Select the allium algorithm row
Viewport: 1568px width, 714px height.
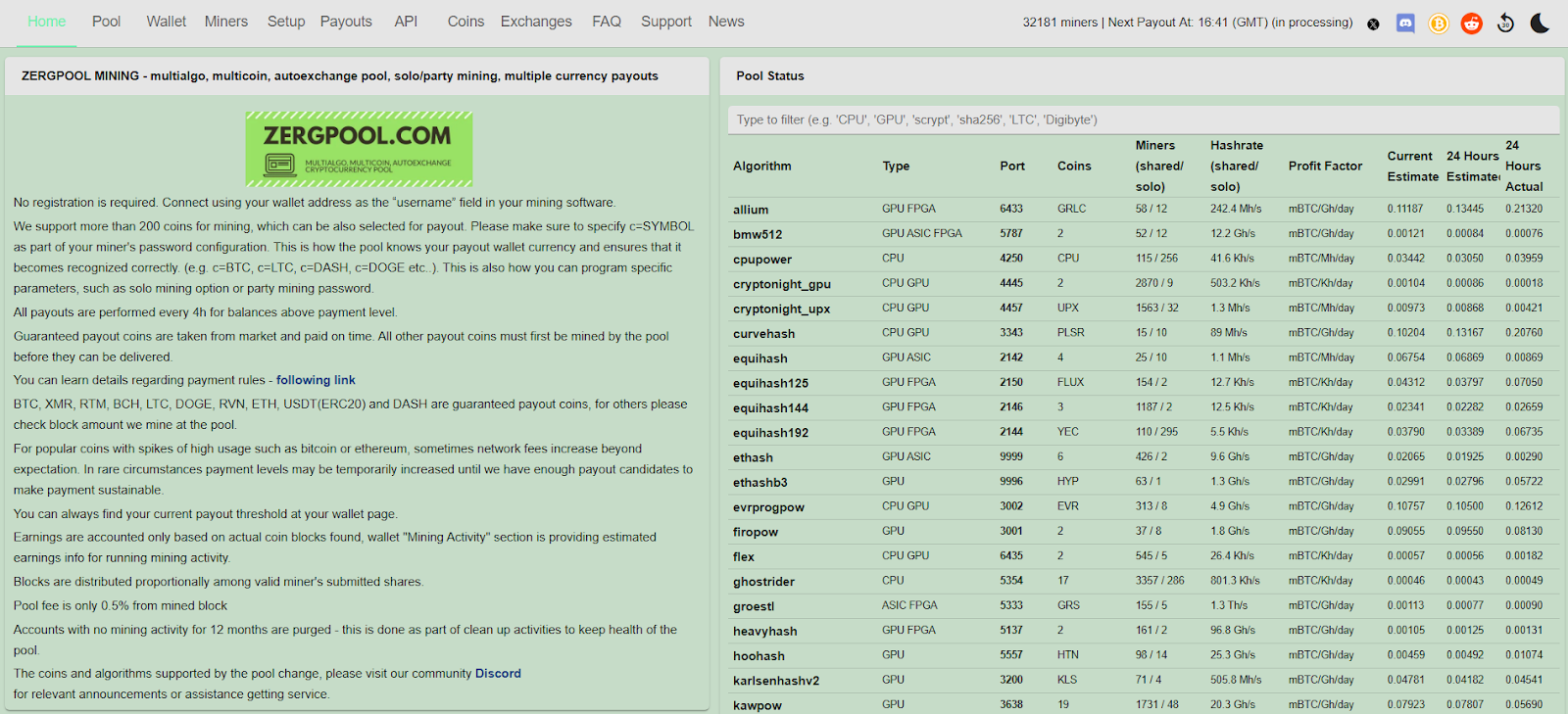tap(1143, 209)
